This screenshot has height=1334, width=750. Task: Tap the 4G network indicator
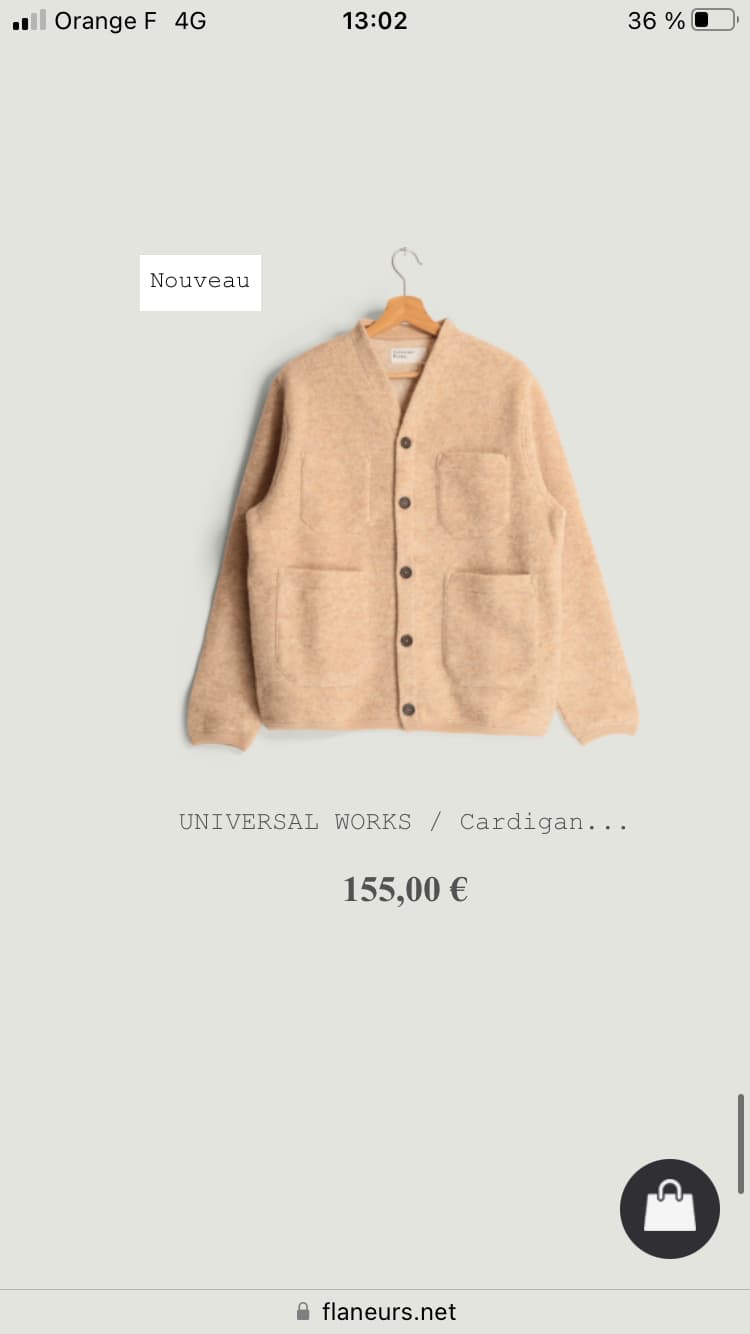point(190,20)
